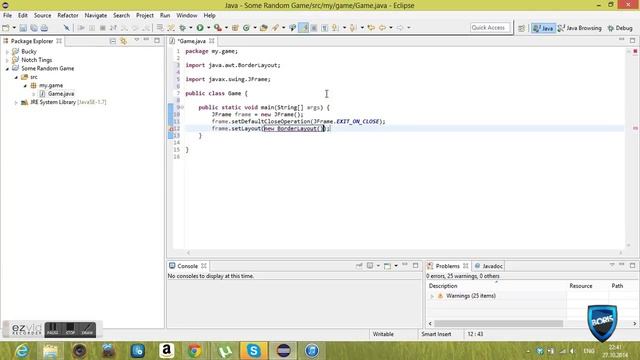Screen dimensions: 640x360
Task: Click the Debug bug toolbar icon
Action: click(182, 28)
